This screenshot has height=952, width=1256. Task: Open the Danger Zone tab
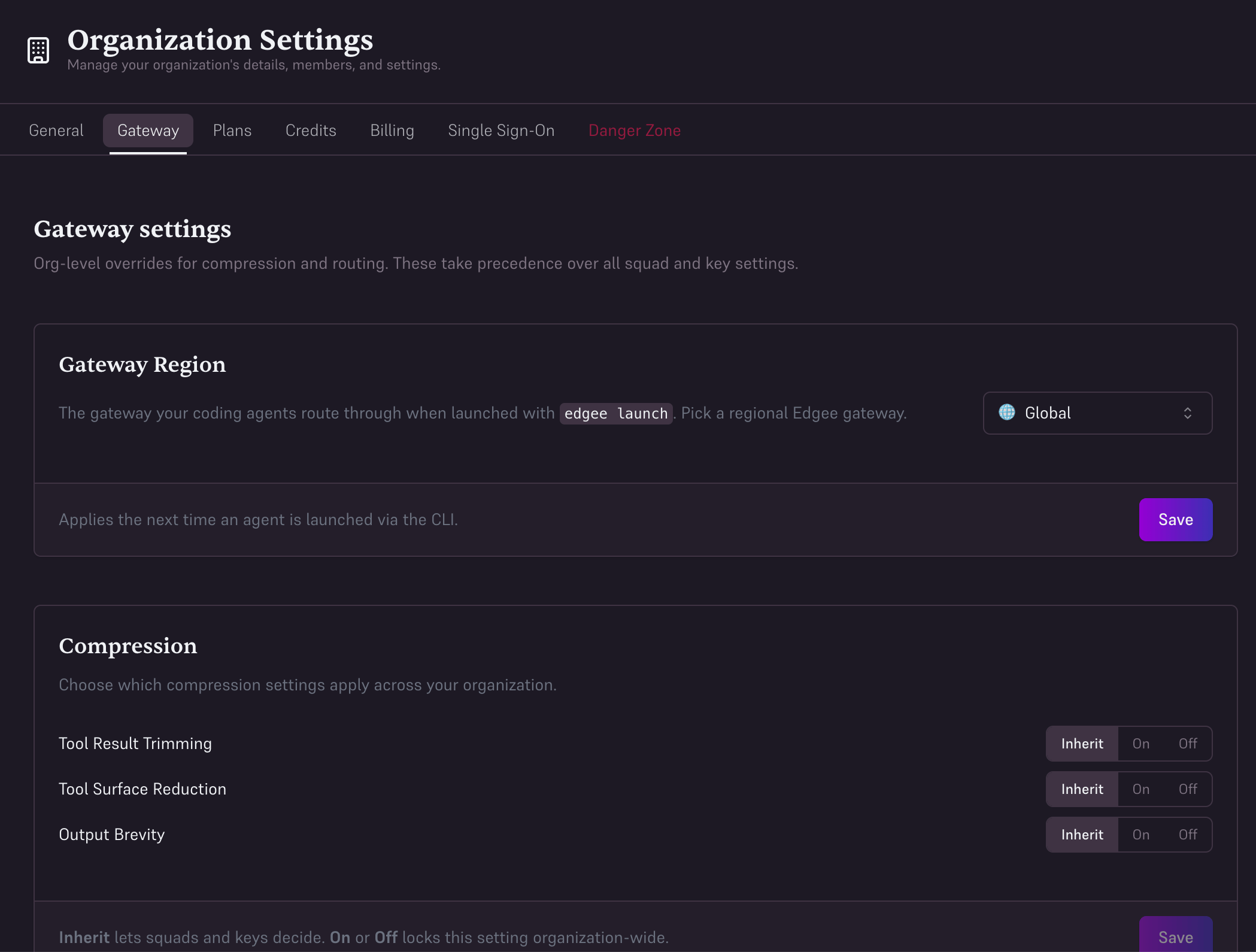[x=635, y=131]
